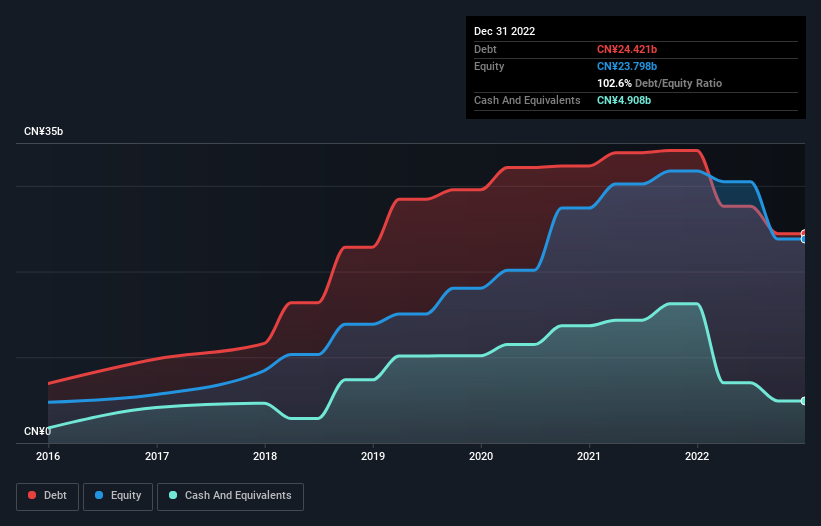Image resolution: width=821 pixels, height=526 pixels.
Task: Click the 2019 x-axis label
Action: point(373,456)
